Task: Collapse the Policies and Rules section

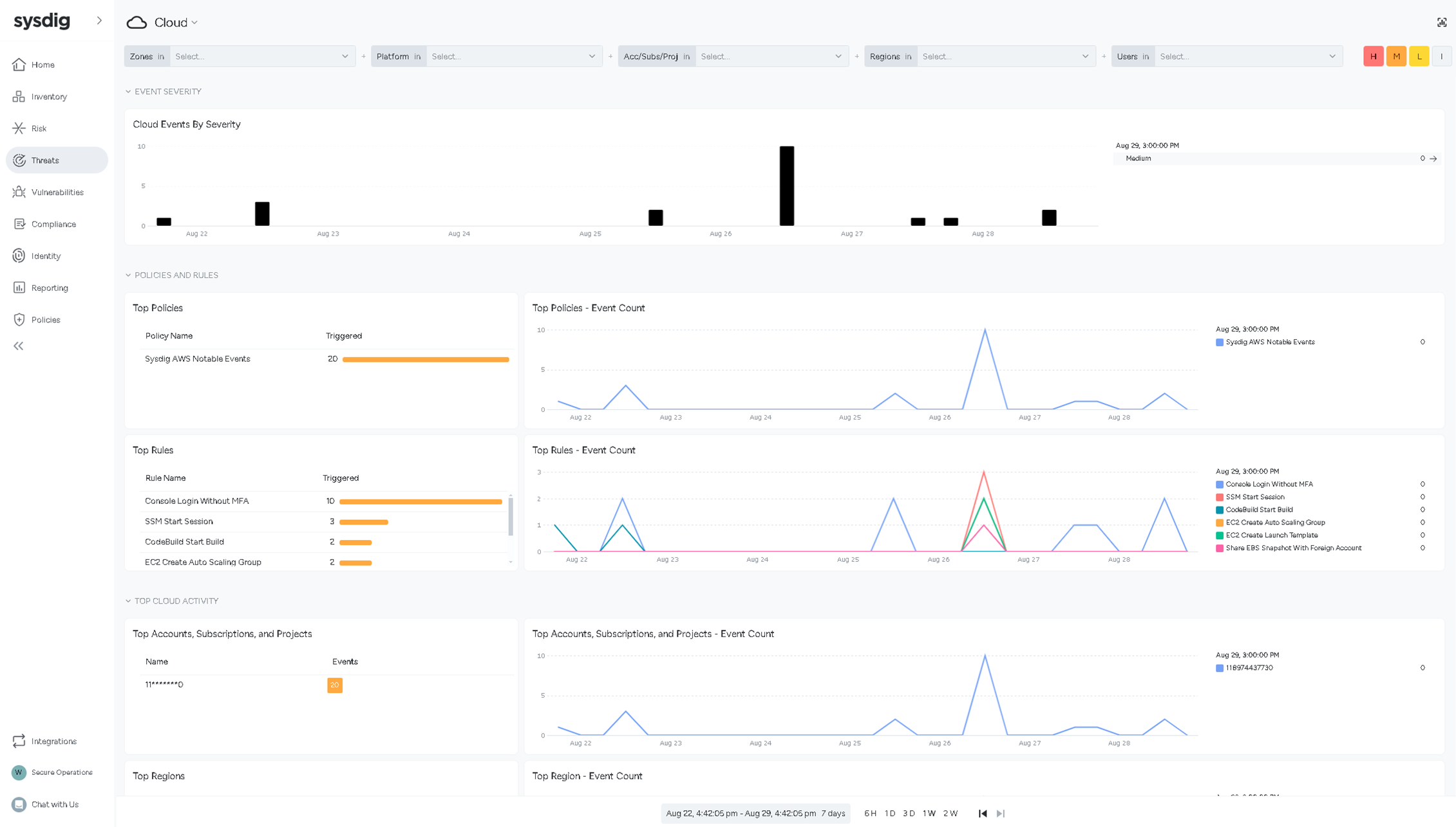Action: point(128,275)
